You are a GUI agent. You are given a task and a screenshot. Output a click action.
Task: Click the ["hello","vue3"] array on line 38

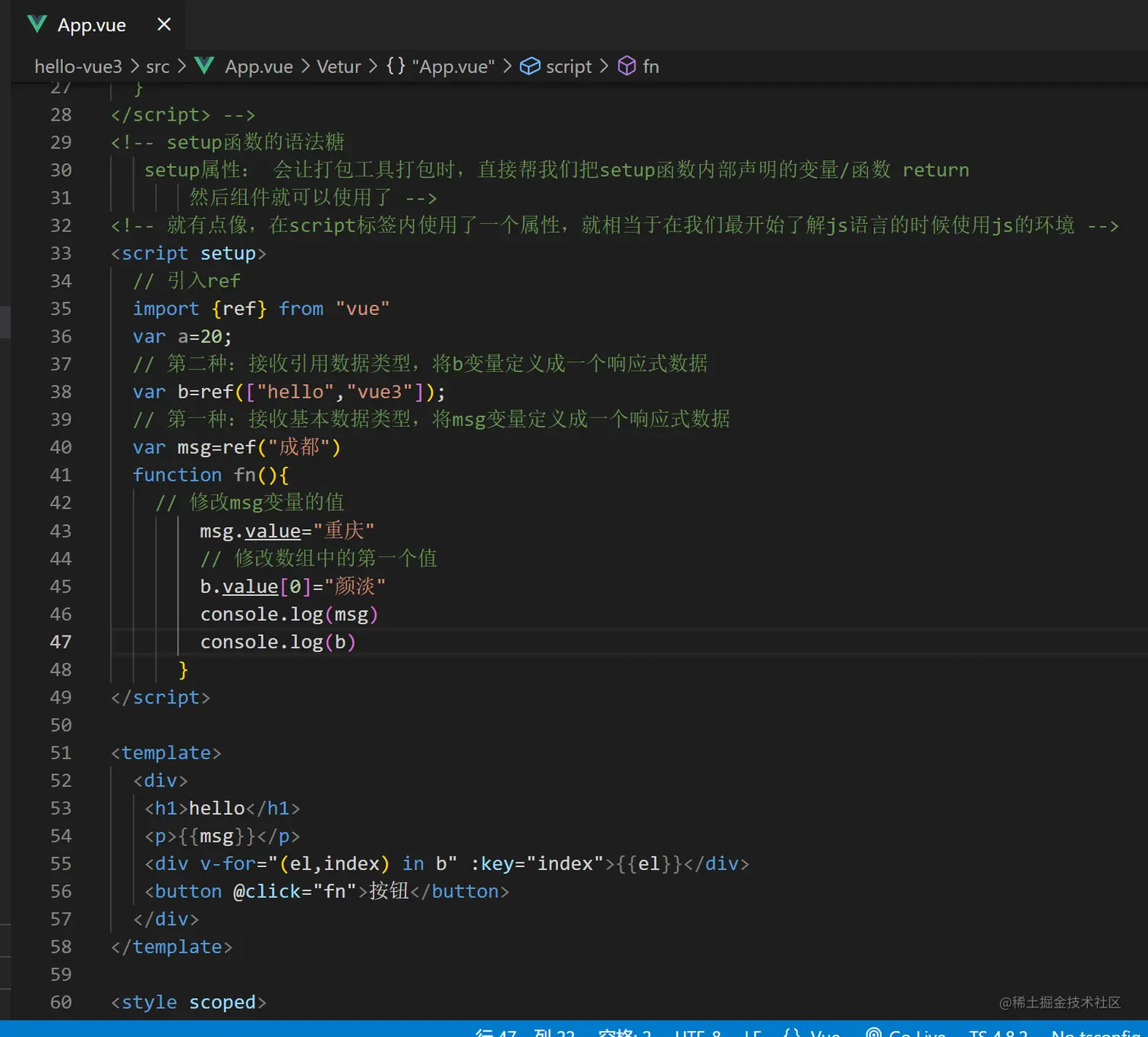pyautogui.click(x=335, y=392)
